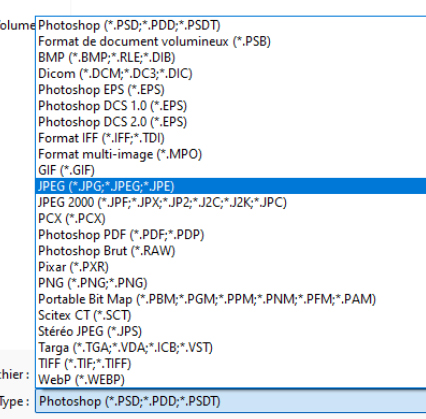Image resolution: width=426 pixels, height=419 pixels.
Task: Select the JPEG (*.JPG;*.JPEG;*.JPE) format
Action: point(231,186)
